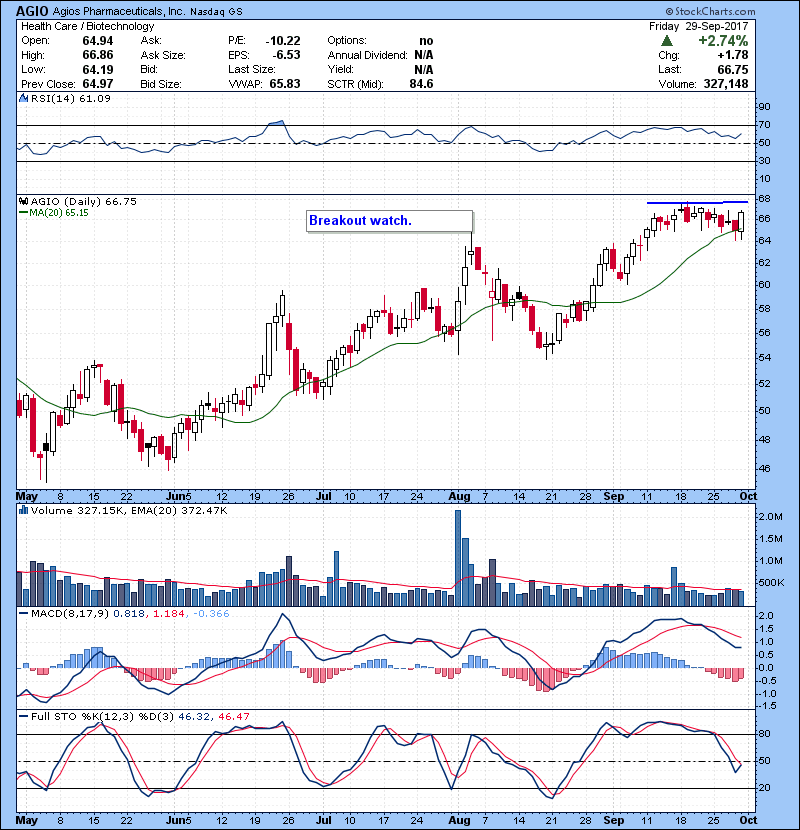The height and width of the screenshot is (830, 800).
Task: Click the volume bars icon beside Volume 327.15K
Action: click(23, 510)
